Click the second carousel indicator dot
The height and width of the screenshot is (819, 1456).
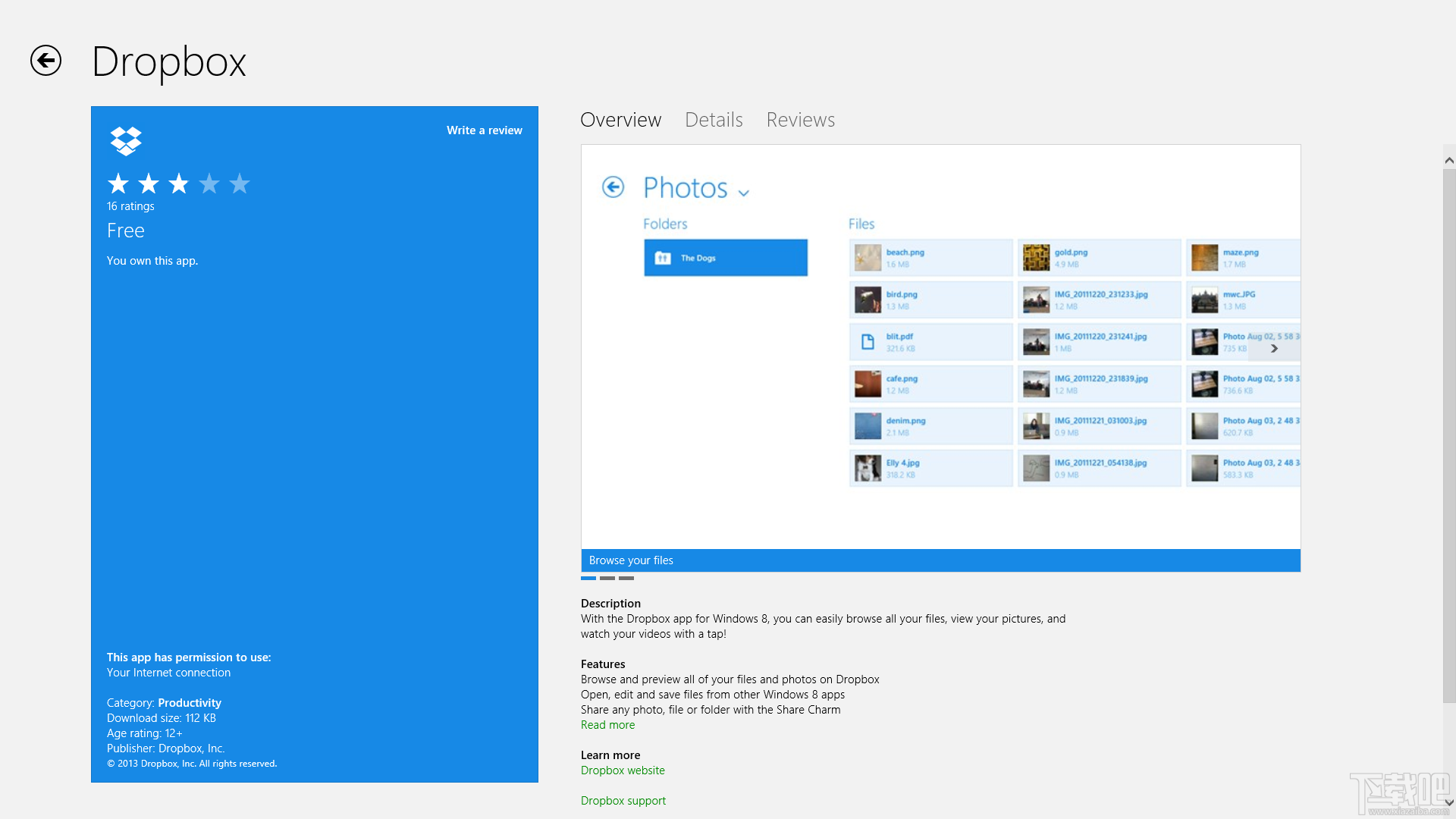coord(607,578)
